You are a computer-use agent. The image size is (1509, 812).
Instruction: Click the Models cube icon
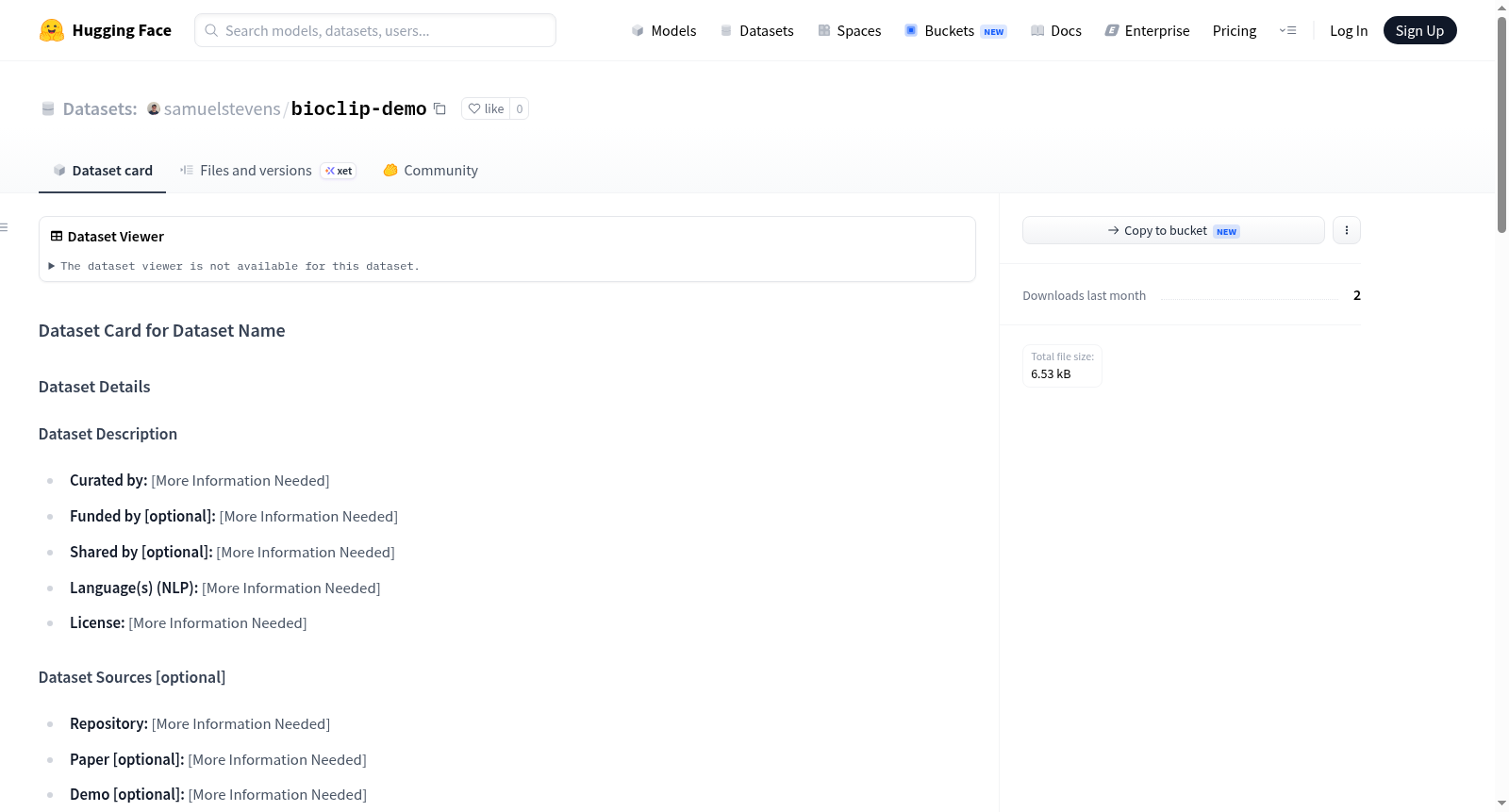[x=638, y=30]
